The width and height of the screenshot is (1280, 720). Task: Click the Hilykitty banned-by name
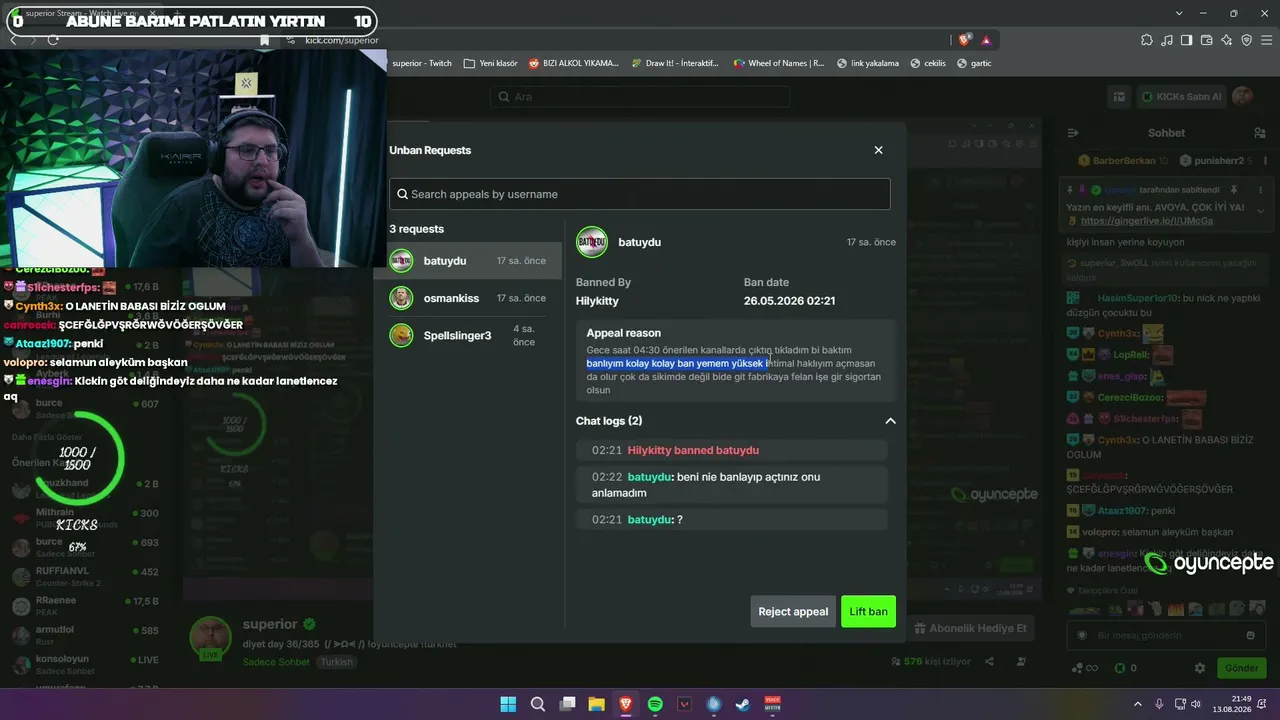tap(597, 301)
